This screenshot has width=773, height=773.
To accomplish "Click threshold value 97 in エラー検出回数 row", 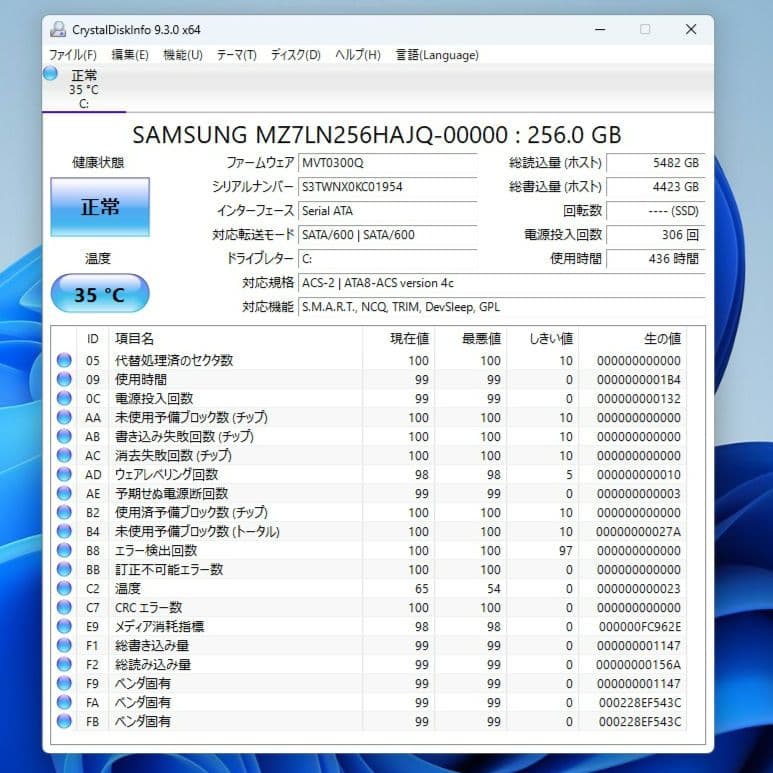I will click(x=565, y=551).
